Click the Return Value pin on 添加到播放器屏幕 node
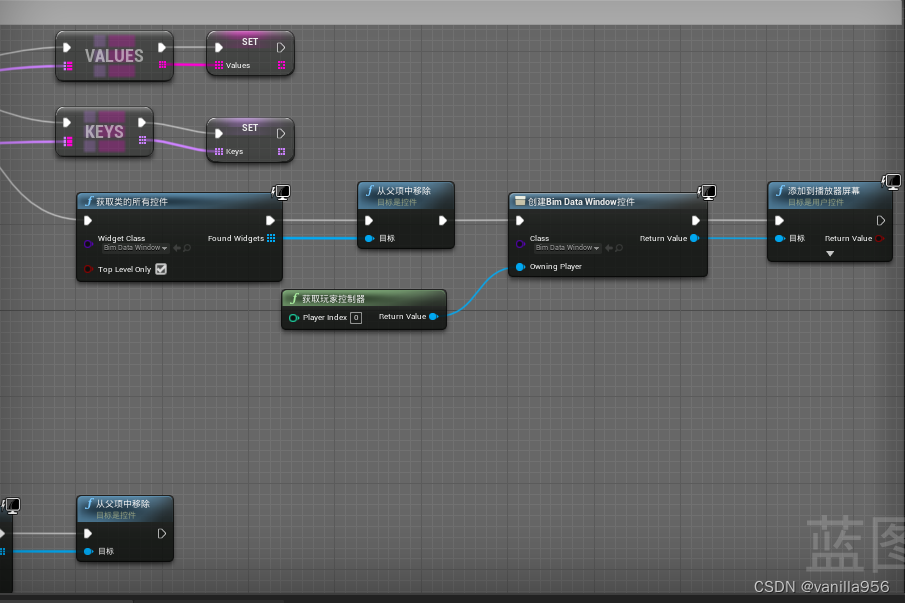This screenshot has width=905, height=603. click(x=879, y=239)
